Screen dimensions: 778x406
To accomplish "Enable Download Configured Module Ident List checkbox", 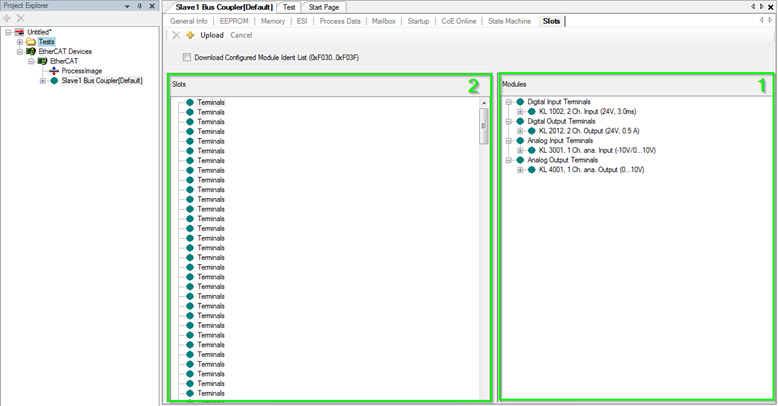I will (187, 58).
